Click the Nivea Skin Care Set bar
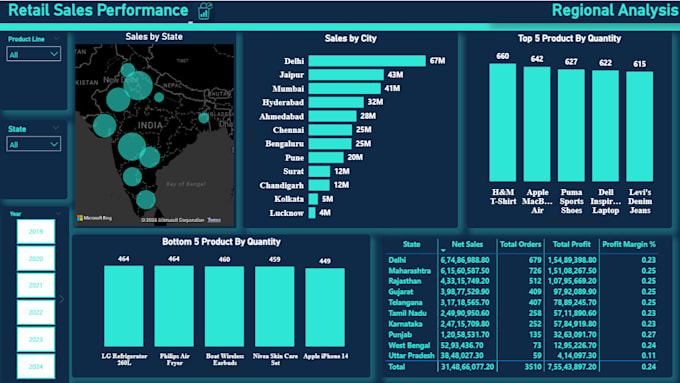Image resolution: width=680 pixels, height=383 pixels. 275,307
